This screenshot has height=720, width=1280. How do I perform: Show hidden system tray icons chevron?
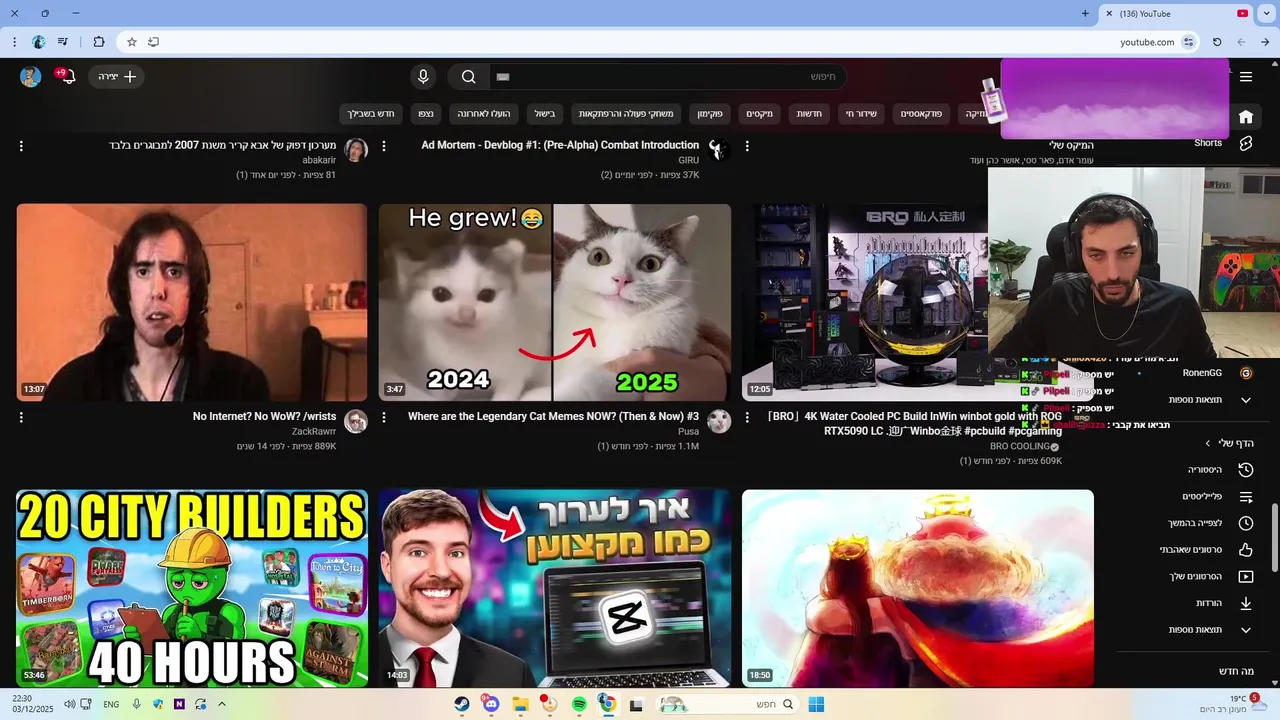click(222, 704)
